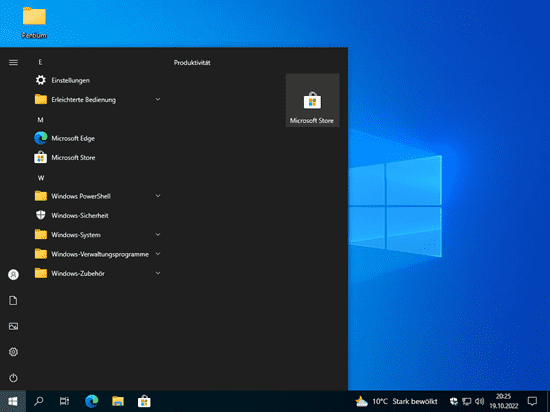Image resolution: width=550 pixels, height=412 pixels.
Task: Open Microsoft Store from the taskbar
Action: click(x=144, y=401)
